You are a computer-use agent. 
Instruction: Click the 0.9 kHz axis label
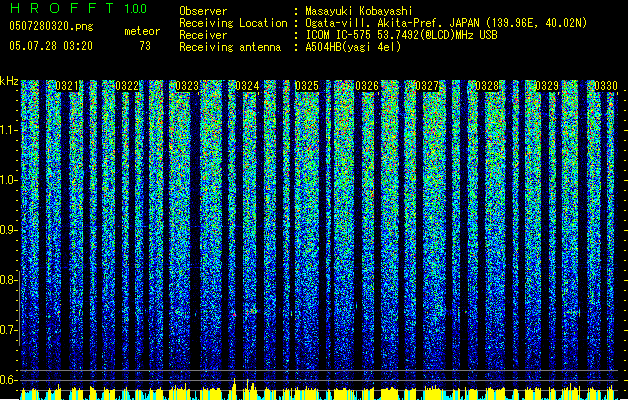coord(9,230)
